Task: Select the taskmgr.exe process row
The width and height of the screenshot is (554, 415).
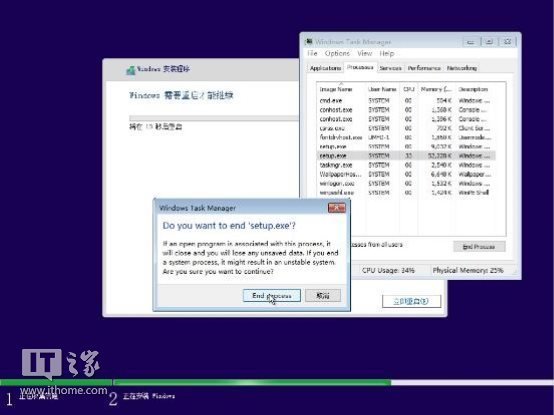Action: point(406,165)
